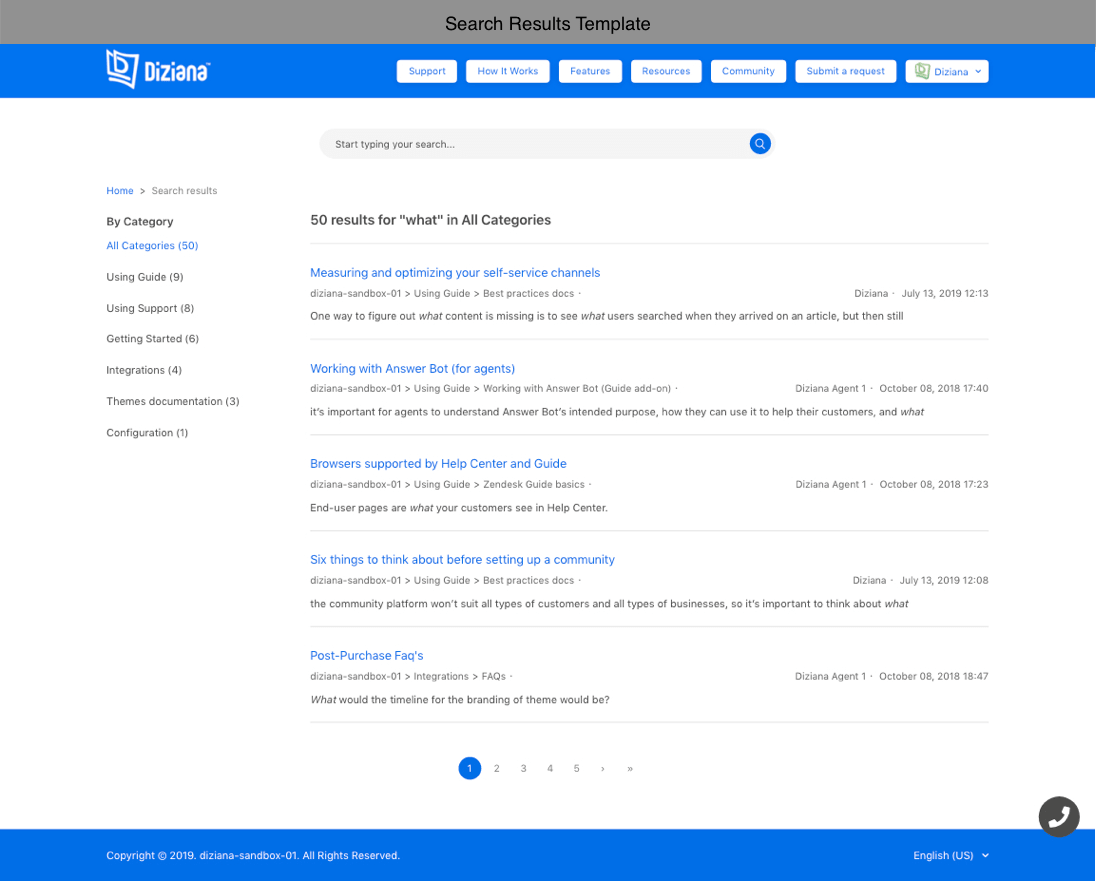Select the Features navigation item

tap(590, 71)
